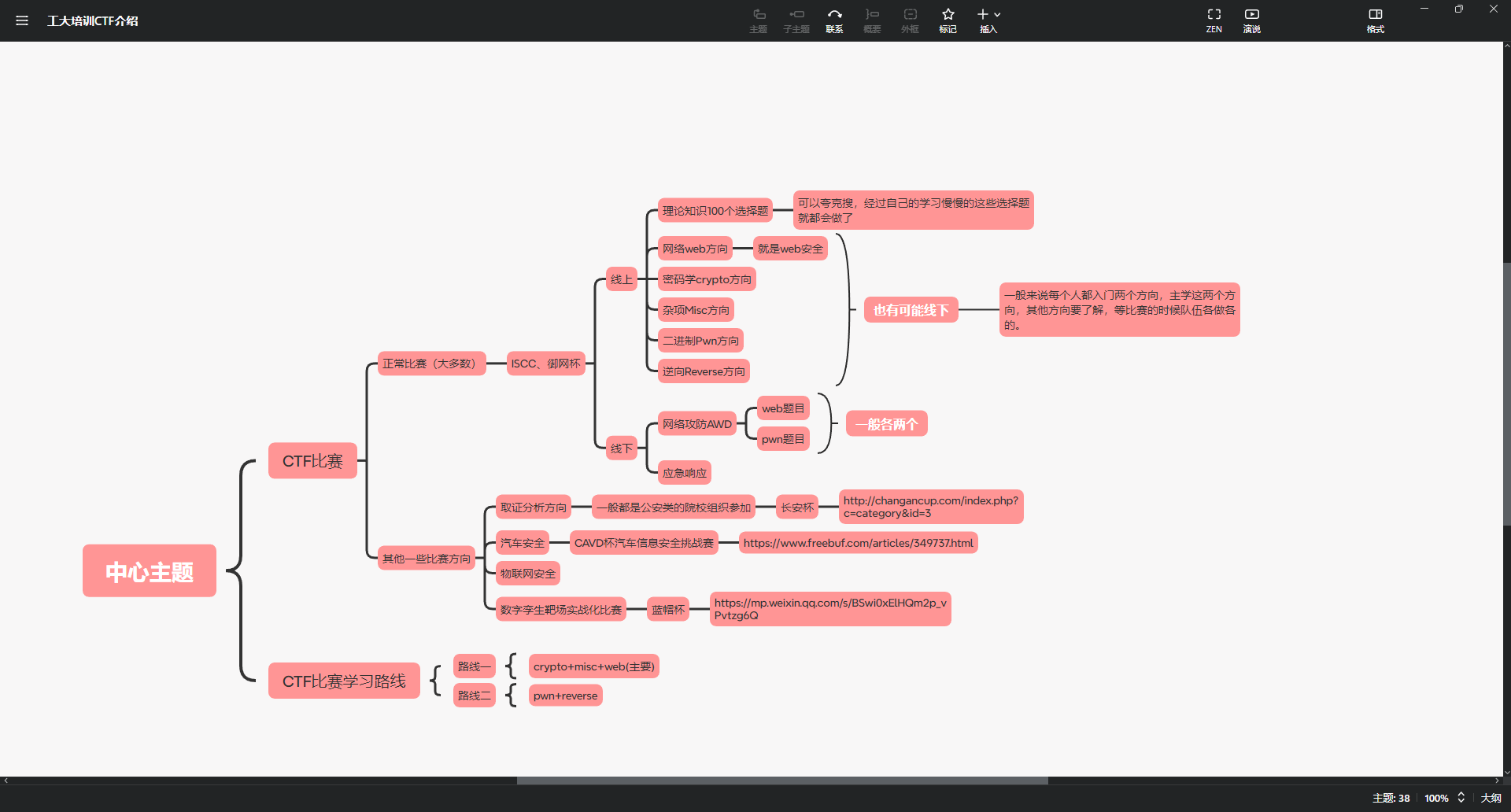This screenshot has width=1511, height=812.
Task: Click the 外框 boundary toolbar icon
Action: (x=910, y=20)
